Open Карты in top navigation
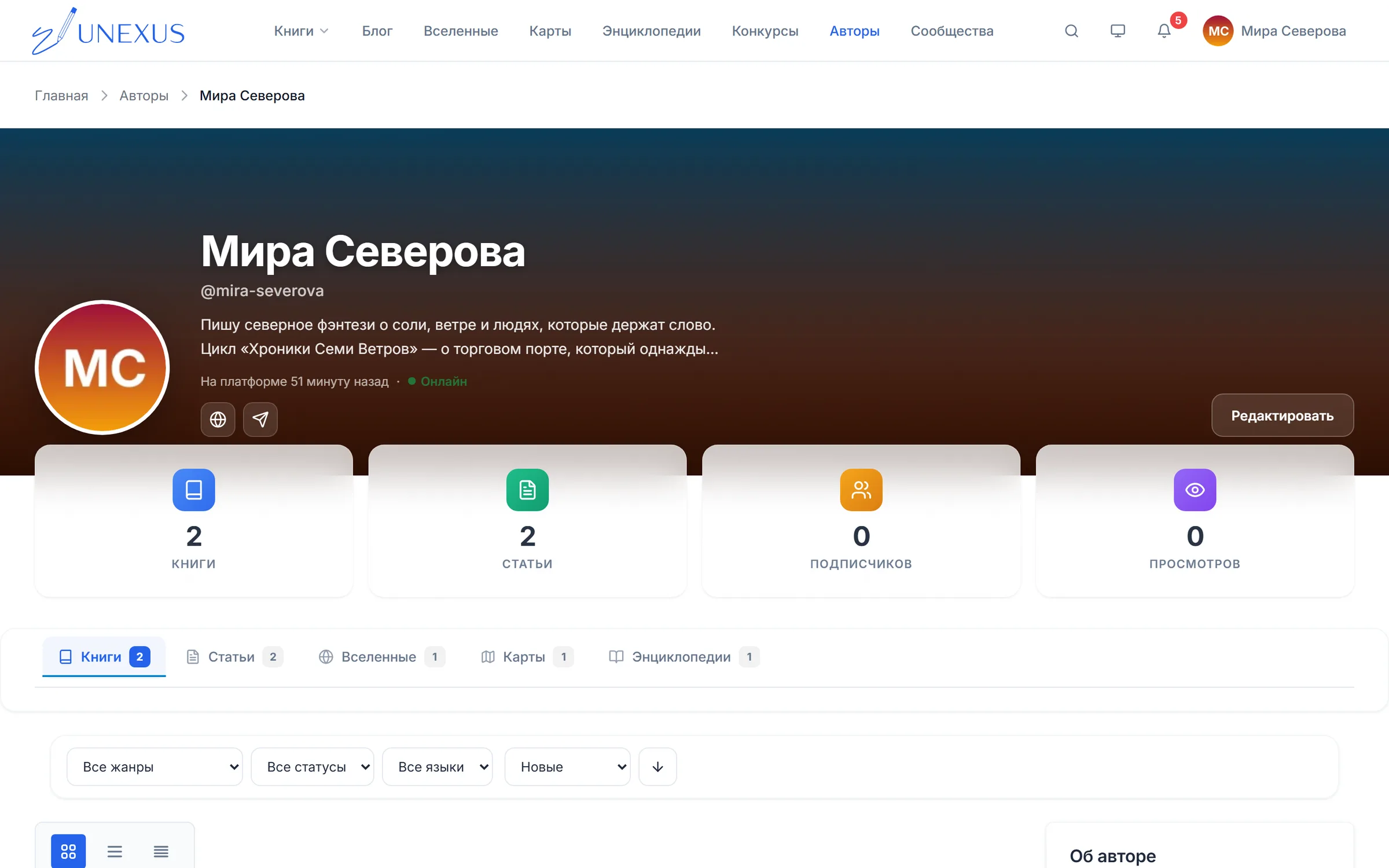Viewport: 1389px width, 868px height. [x=550, y=31]
